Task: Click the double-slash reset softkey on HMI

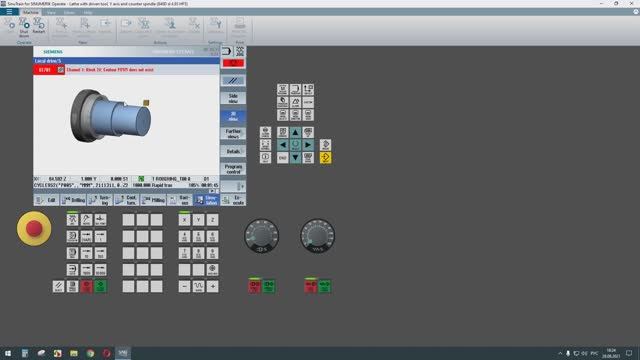Action: coord(233,80)
